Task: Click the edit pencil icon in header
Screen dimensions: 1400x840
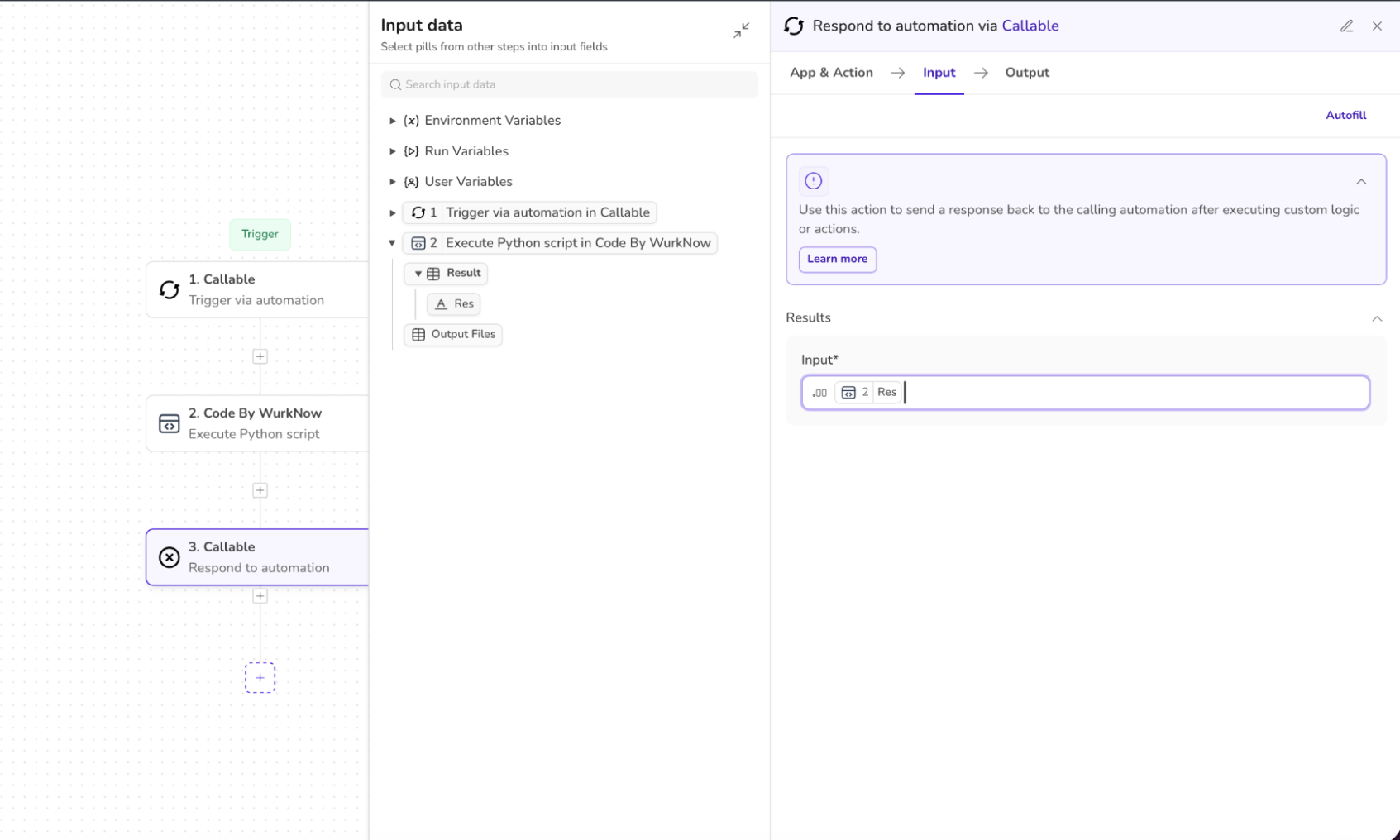Action: [1346, 26]
